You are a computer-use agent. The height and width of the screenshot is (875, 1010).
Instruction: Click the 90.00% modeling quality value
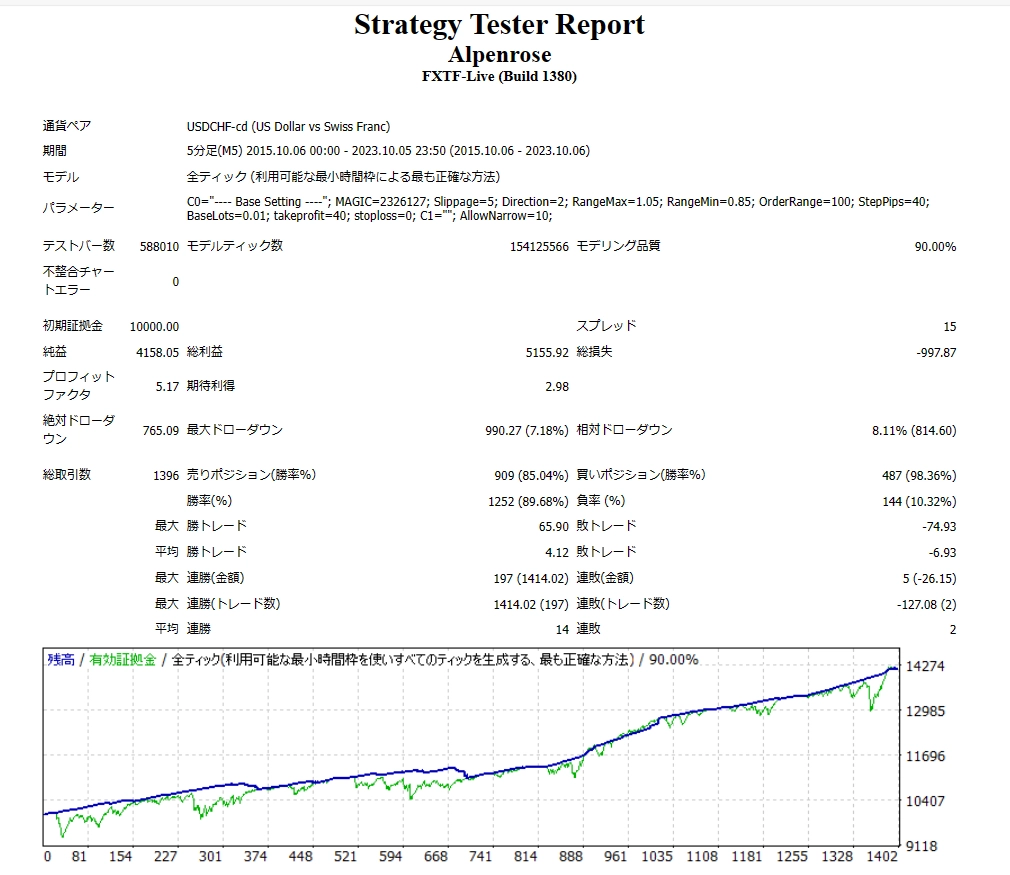(935, 247)
